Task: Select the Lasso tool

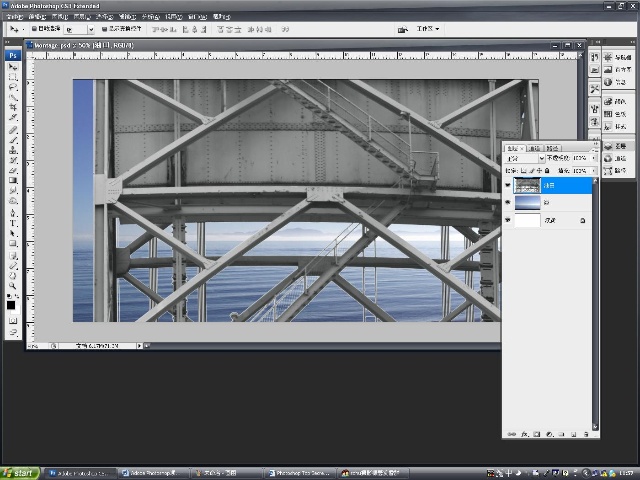Action: tap(13, 87)
